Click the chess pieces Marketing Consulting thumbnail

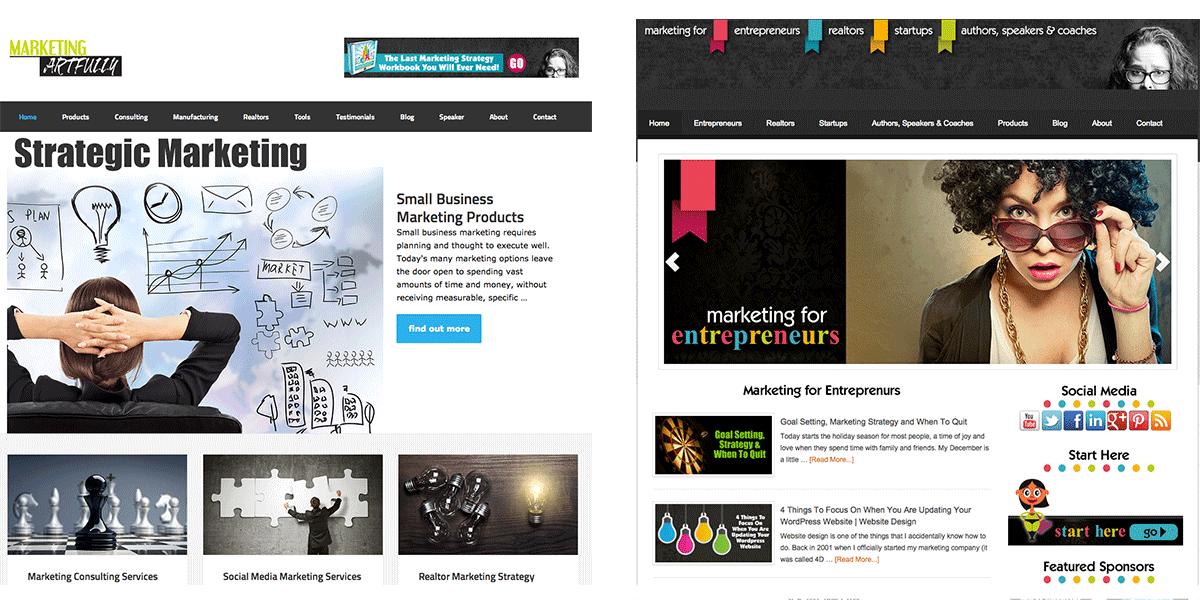coord(97,505)
